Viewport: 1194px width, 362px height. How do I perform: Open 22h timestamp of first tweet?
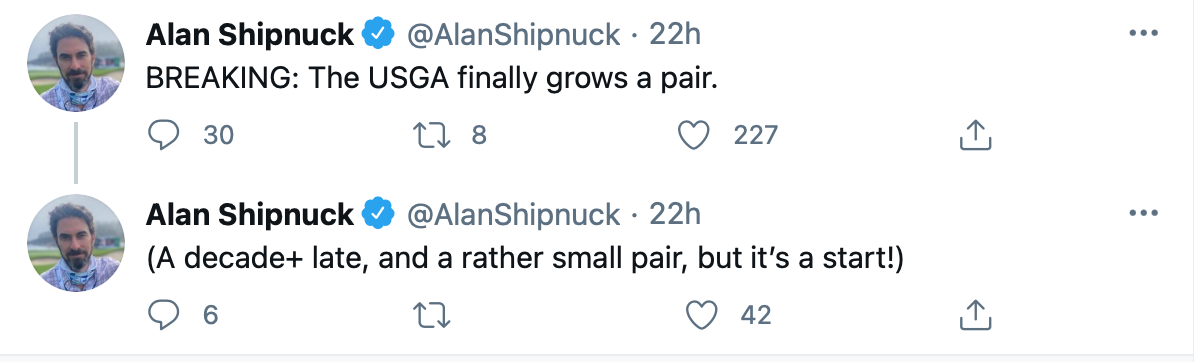(675, 34)
